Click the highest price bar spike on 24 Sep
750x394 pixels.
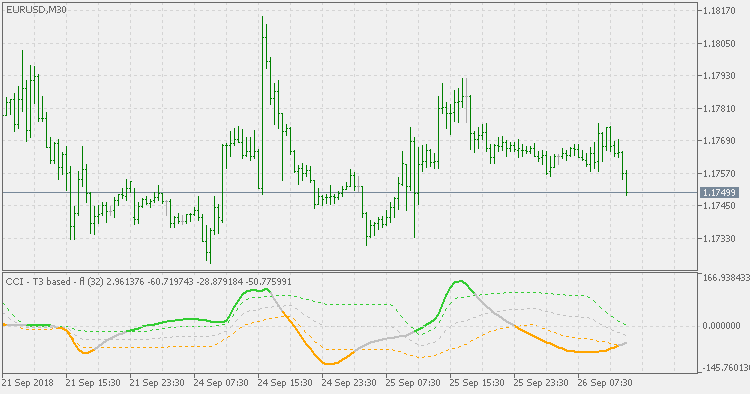pos(263,105)
